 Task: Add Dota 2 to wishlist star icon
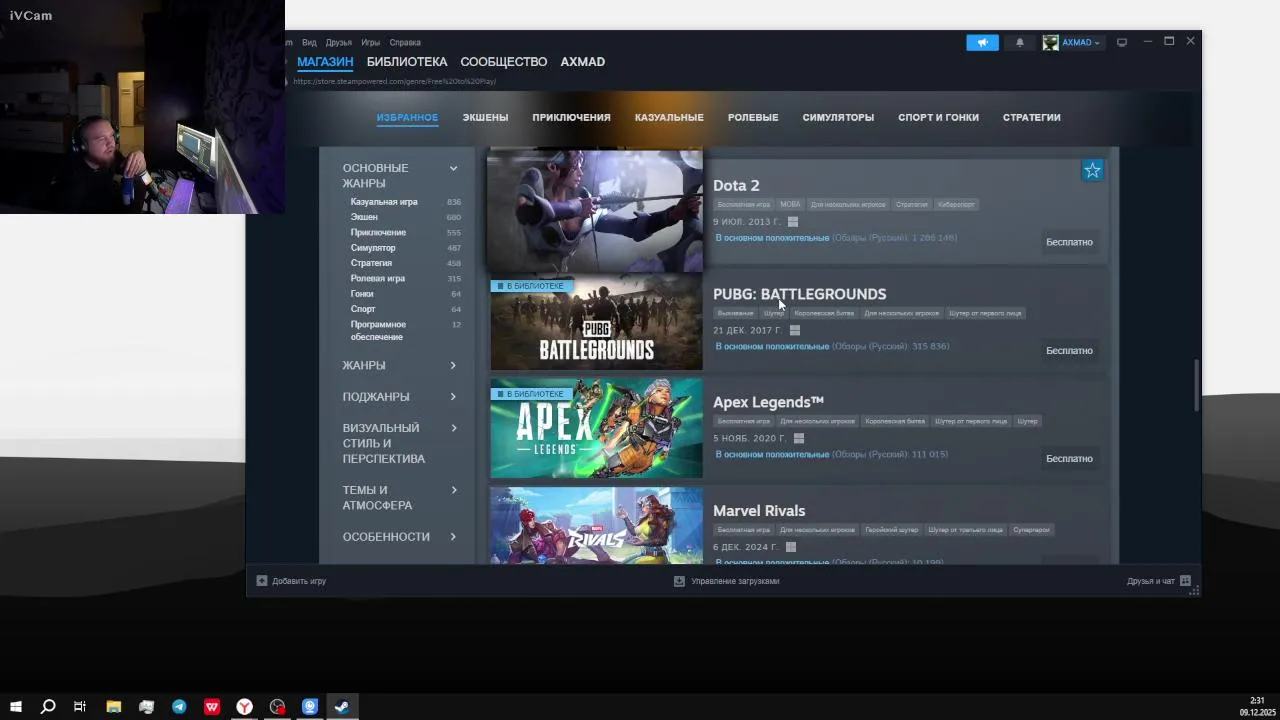1092,170
